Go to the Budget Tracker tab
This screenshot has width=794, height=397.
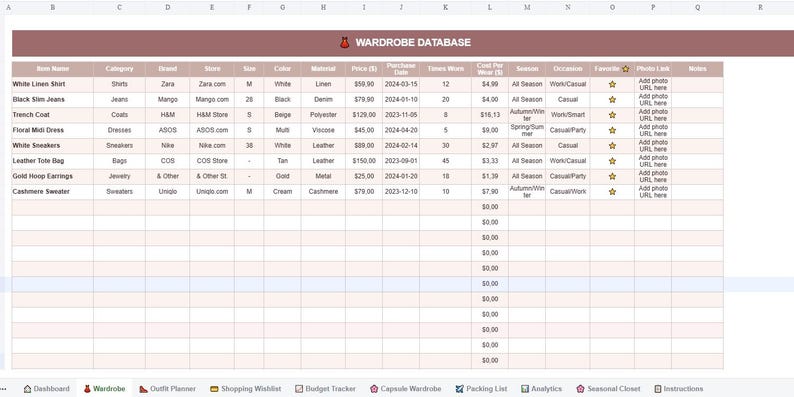[x=325, y=389]
